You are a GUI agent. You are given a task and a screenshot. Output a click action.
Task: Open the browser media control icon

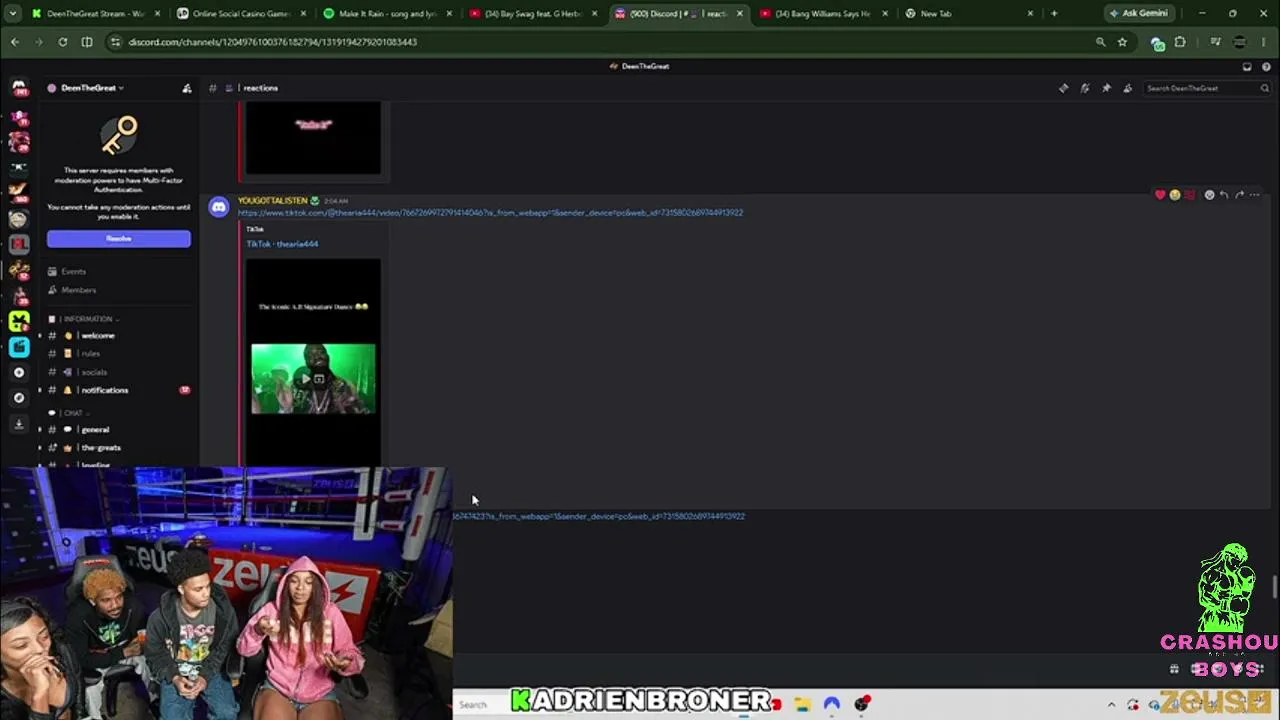click(x=1215, y=42)
